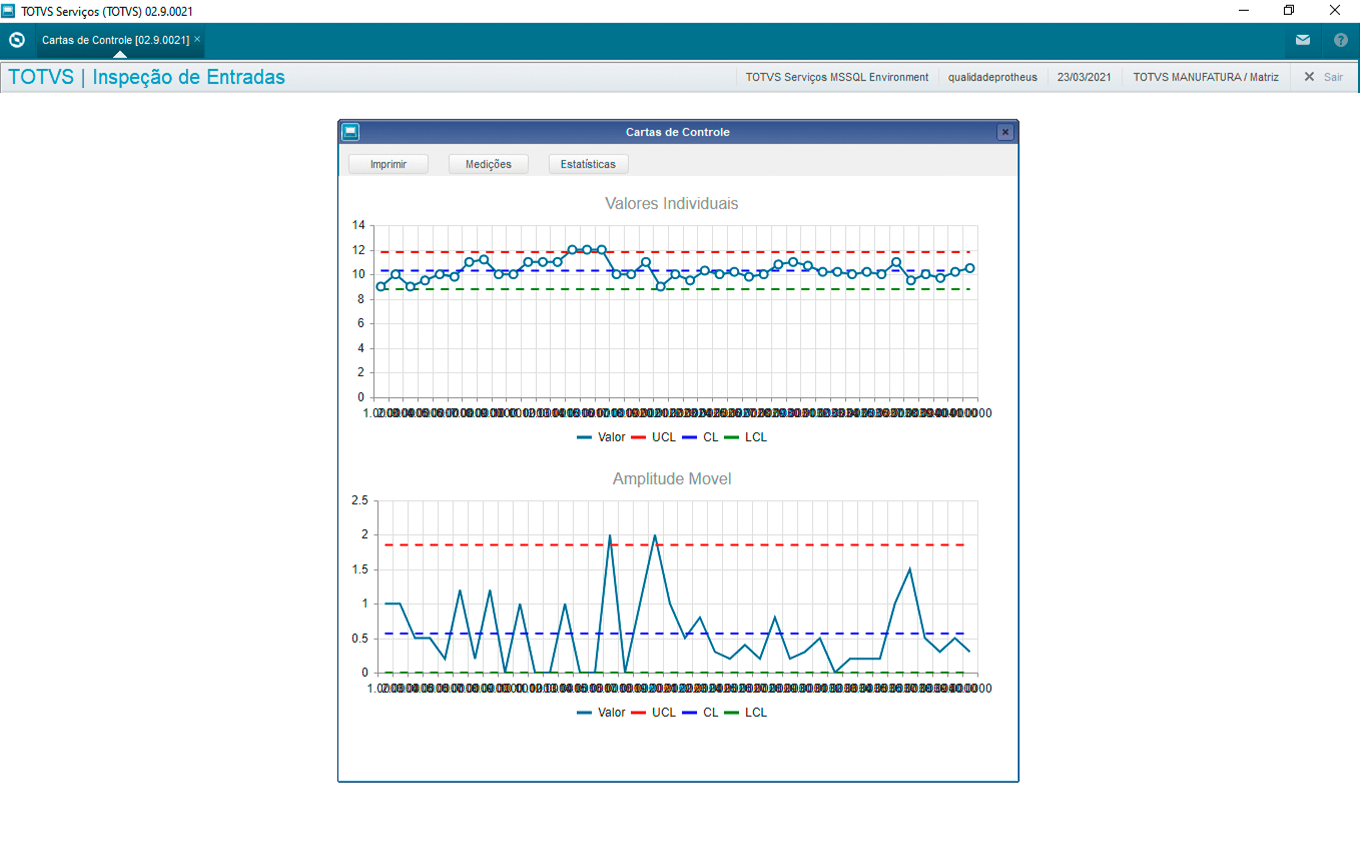The width and height of the screenshot is (1360, 850).
Task: Close the Cartas de Controle [02.9.0021] tab
Action: click(x=197, y=39)
